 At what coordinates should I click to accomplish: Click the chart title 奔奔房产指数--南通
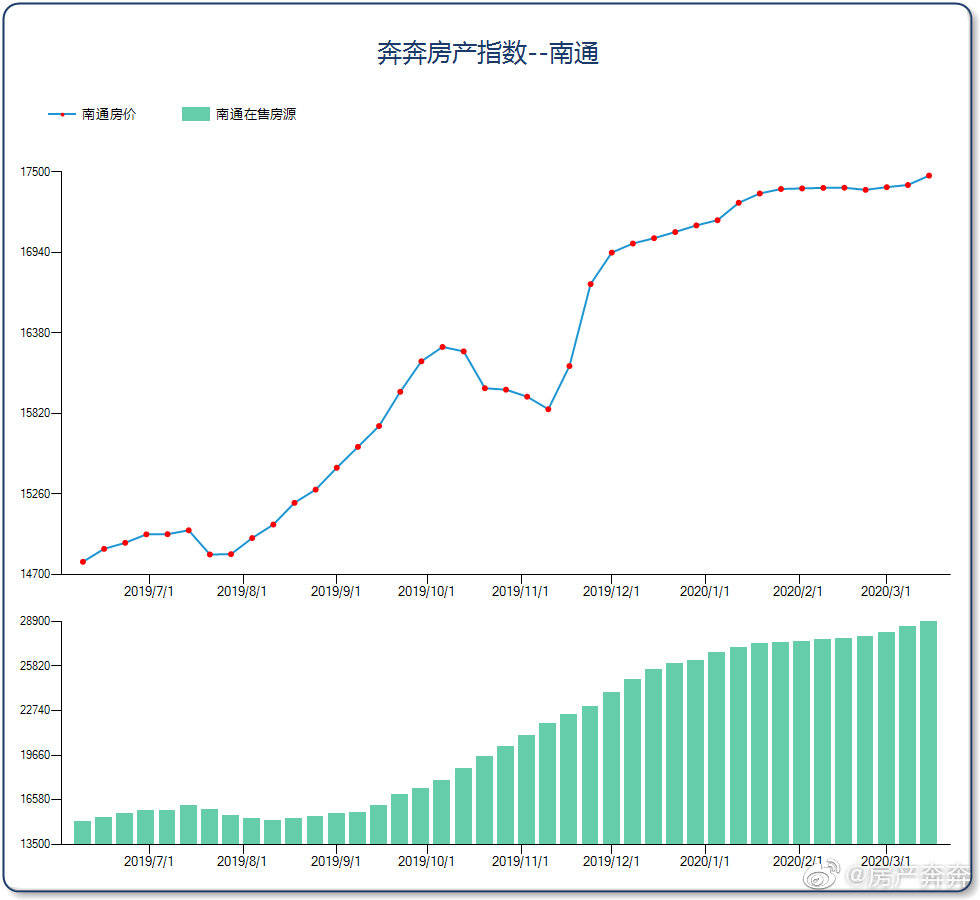click(488, 53)
